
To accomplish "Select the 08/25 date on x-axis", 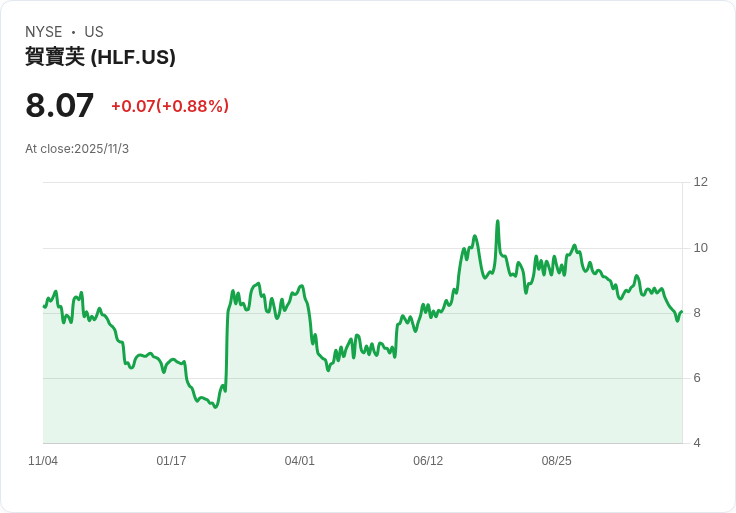I will click(x=556, y=461).
